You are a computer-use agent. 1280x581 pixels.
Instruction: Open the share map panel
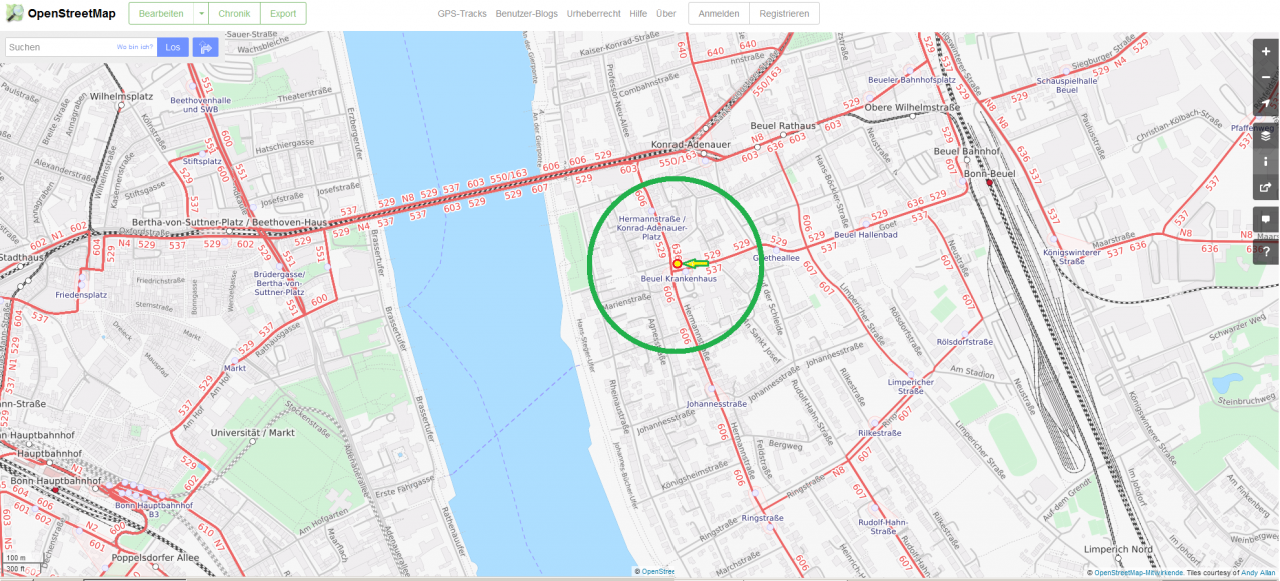point(1266,187)
